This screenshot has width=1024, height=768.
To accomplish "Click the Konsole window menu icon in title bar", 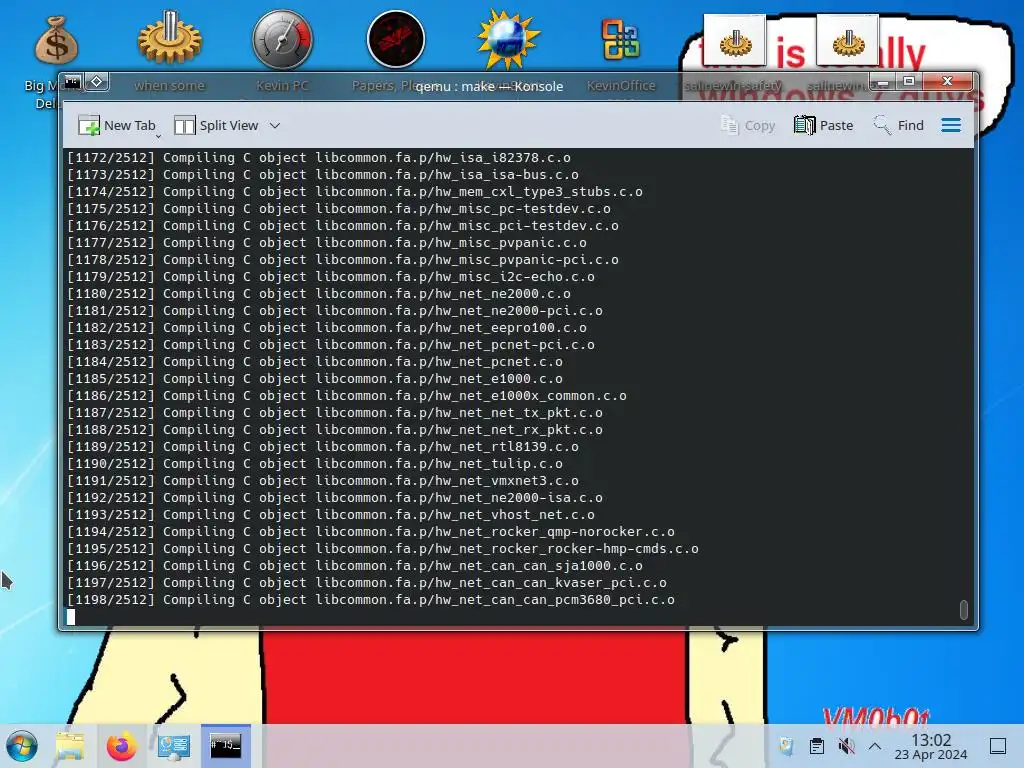I will [72, 82].
